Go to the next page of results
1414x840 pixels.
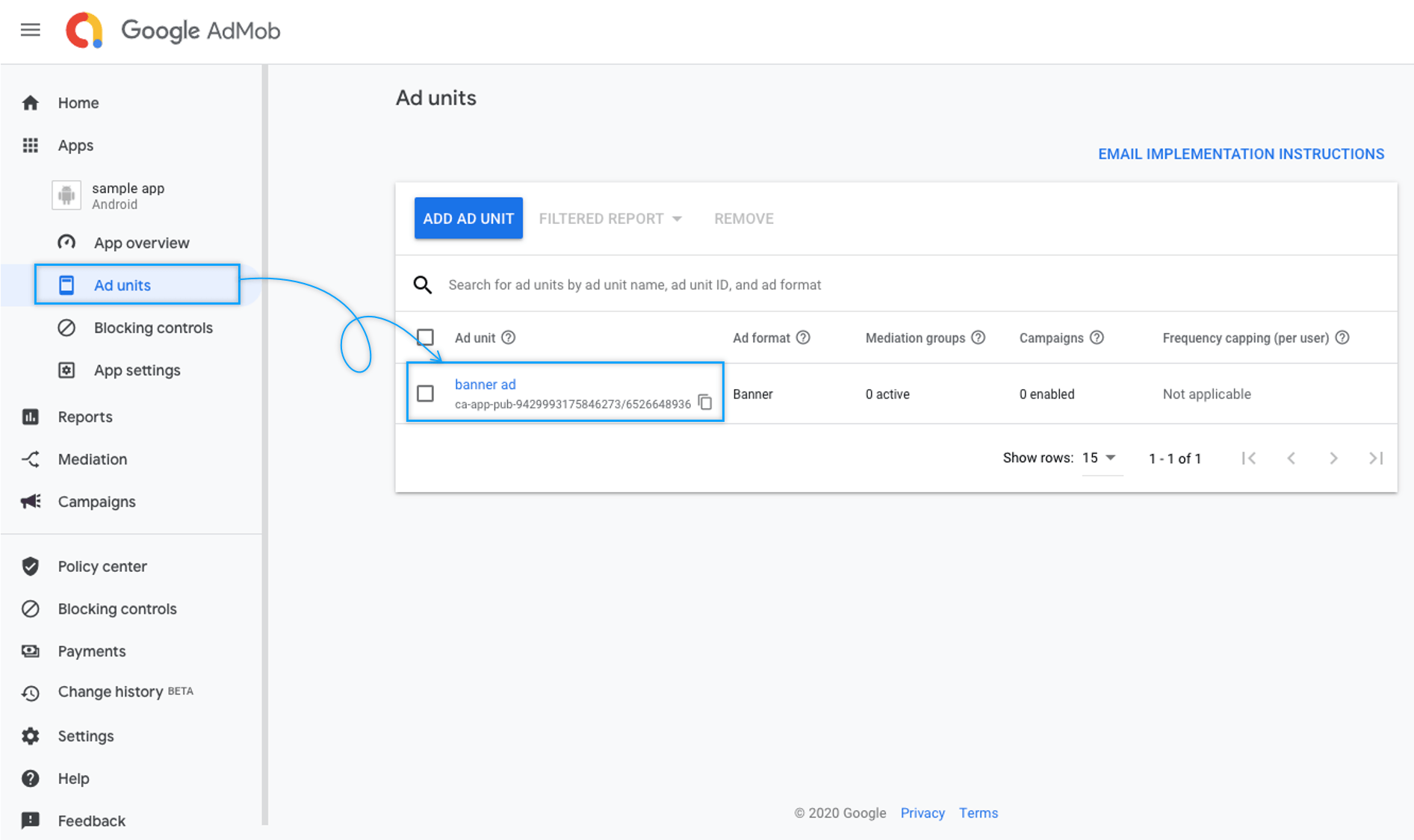1333,458
